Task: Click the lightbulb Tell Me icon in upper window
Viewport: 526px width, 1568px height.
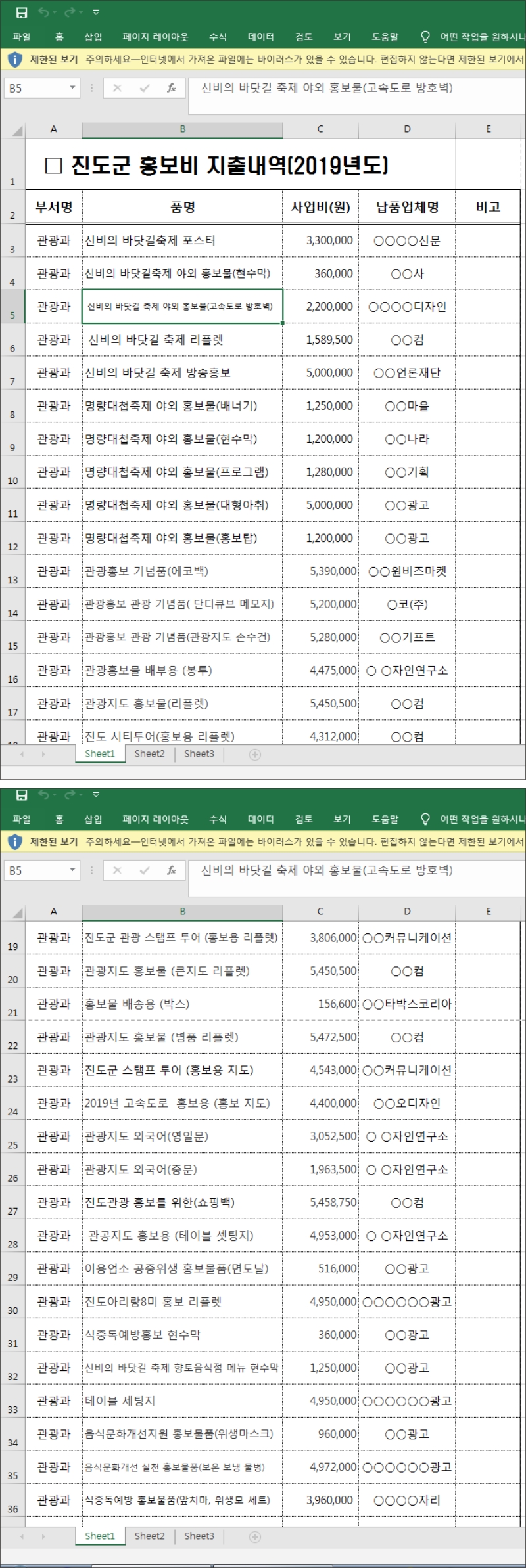Action: coord(425,37)
